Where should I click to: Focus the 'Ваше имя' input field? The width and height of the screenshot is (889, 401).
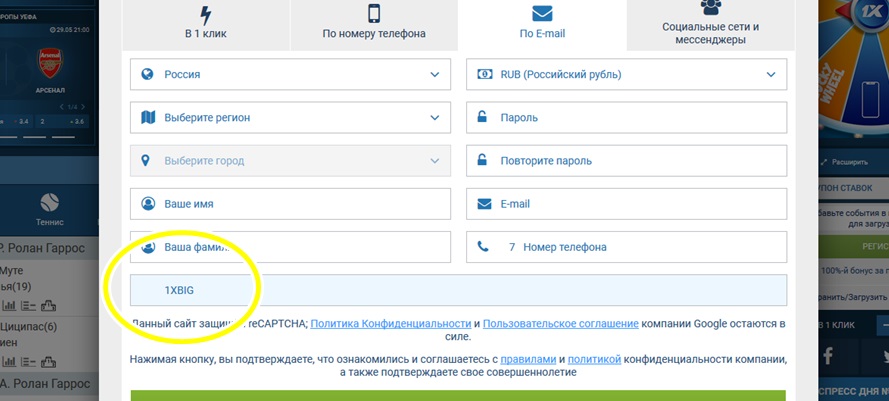point(290,204)
